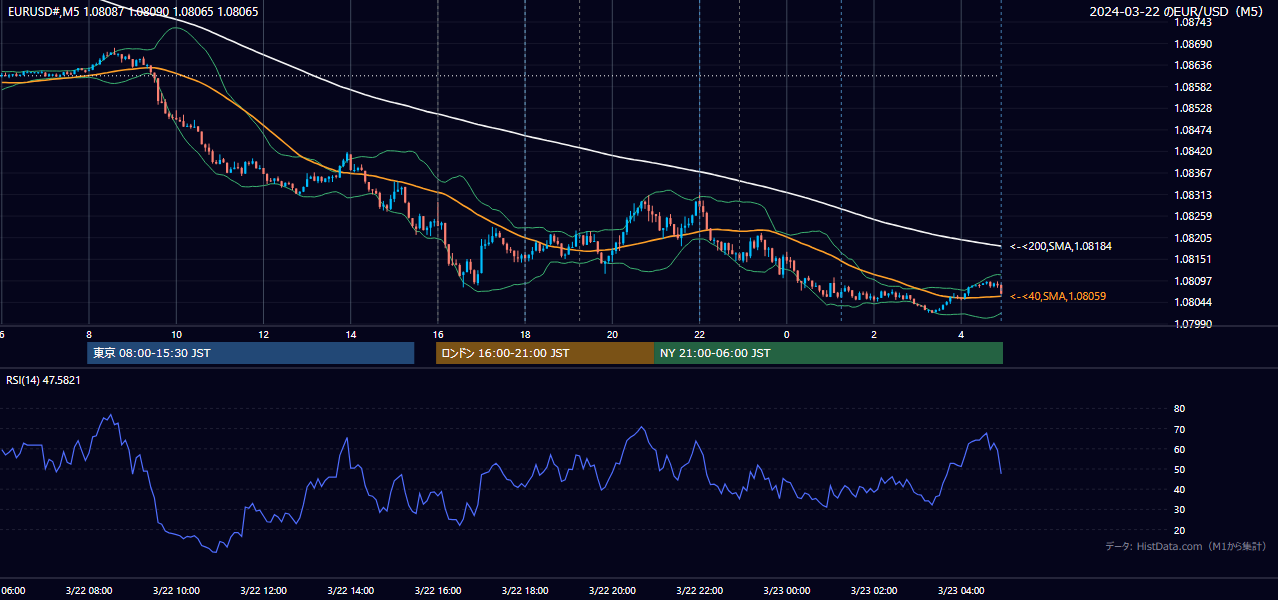Click the '<--<200,SMA,1.08184' moving average label
Screen dimensions: 1278x600
click(1059, 246)
